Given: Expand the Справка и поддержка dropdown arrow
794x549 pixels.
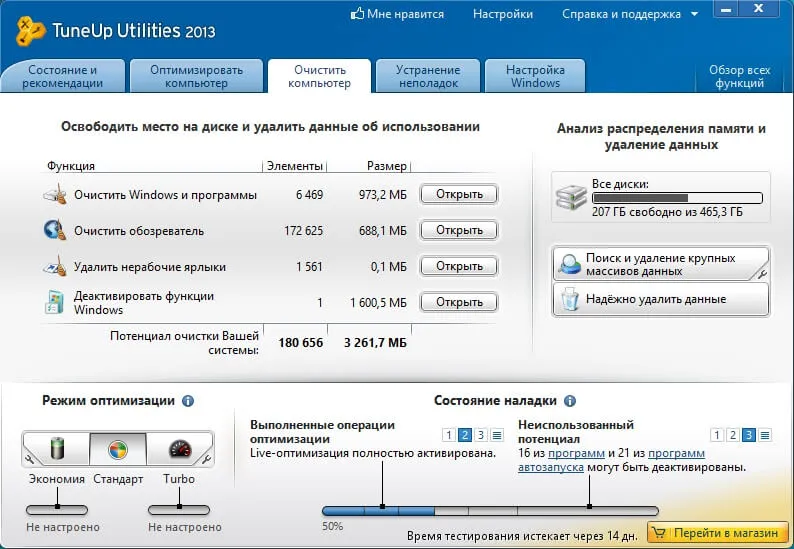Looking at the screenshot, I should 694,14.
